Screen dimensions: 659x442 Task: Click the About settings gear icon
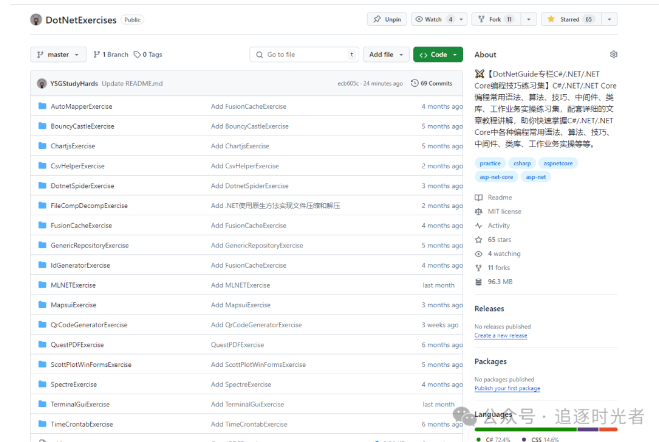click(x=614, y=55)
